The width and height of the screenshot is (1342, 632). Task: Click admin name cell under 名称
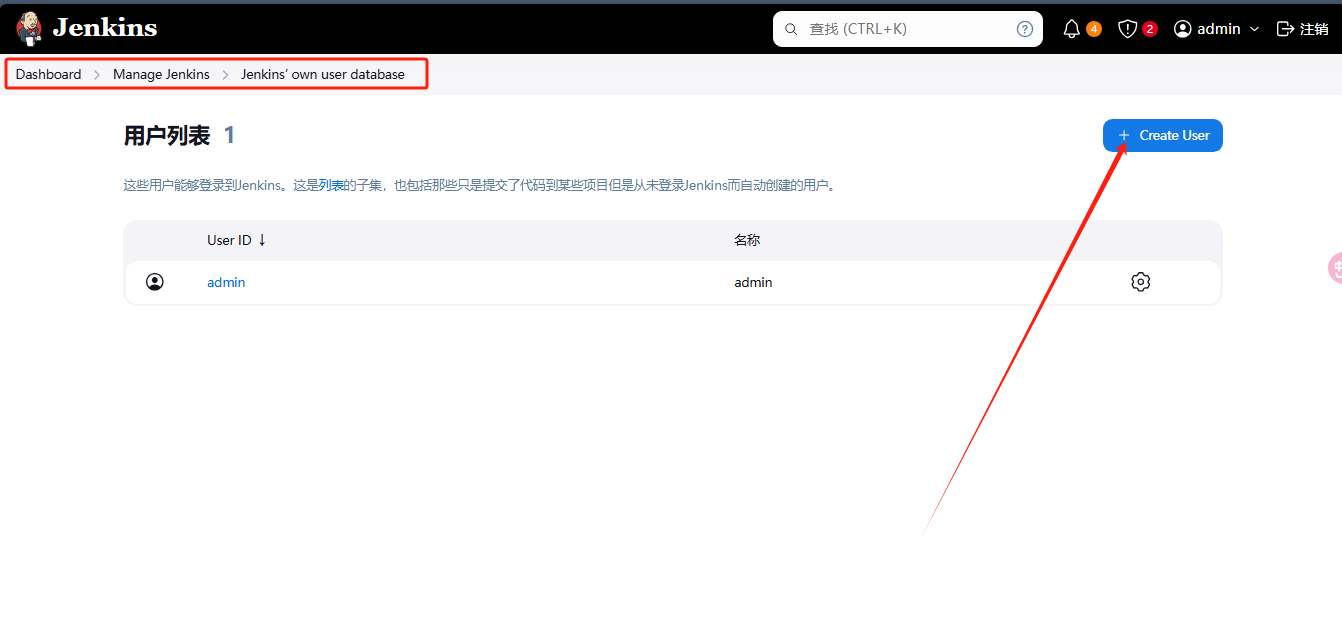pyautogui.click(x=753, y=282)
